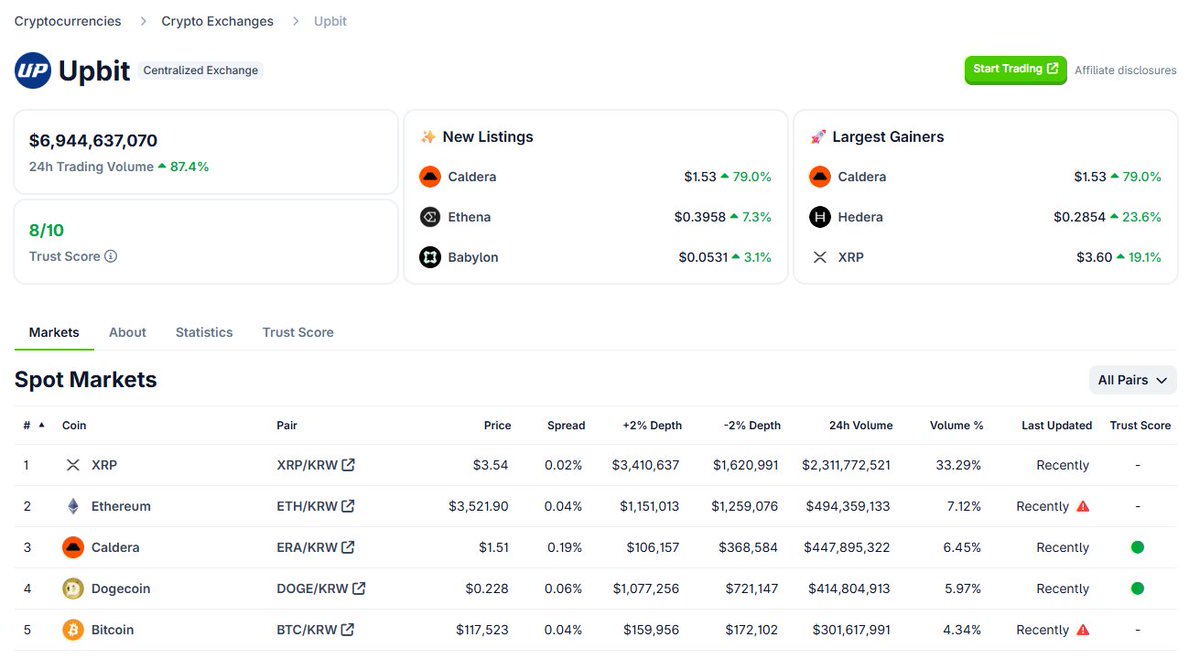Open the ETH/KRW pair link
Viewport: 1200px width, 659px height.
[315, 506]
